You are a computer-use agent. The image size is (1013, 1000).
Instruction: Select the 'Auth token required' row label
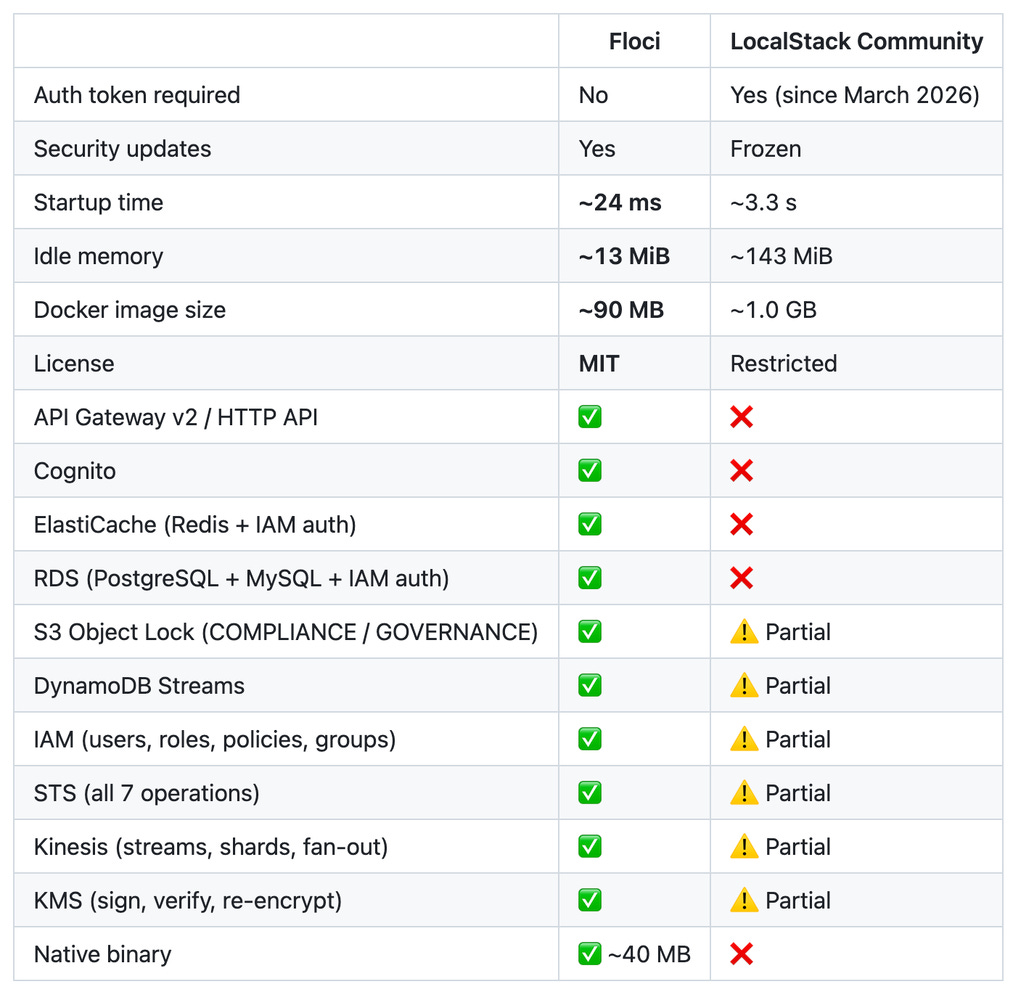(137, 95)
